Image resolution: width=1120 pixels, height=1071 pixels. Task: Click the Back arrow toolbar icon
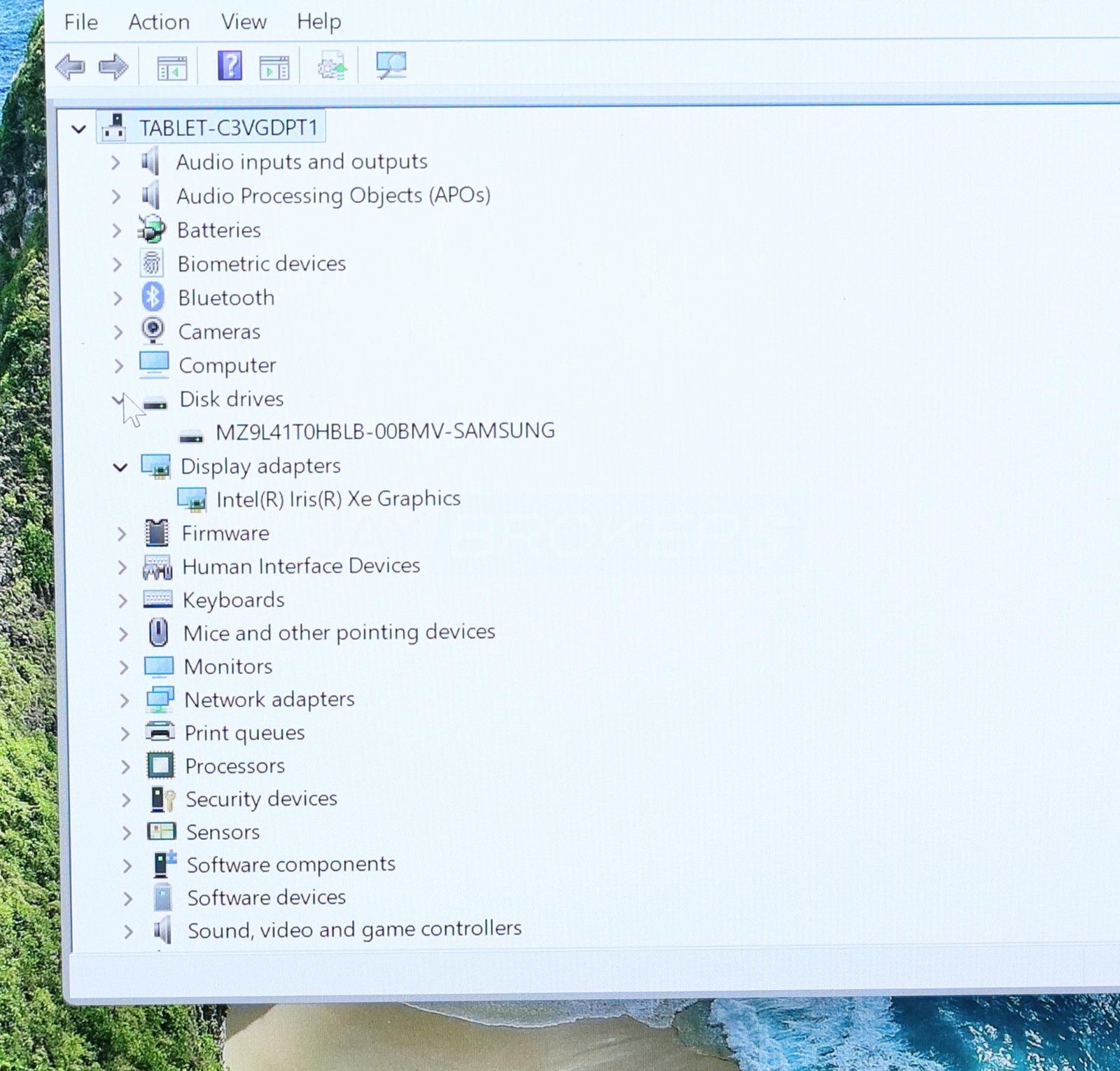click(x=70, y=67)
